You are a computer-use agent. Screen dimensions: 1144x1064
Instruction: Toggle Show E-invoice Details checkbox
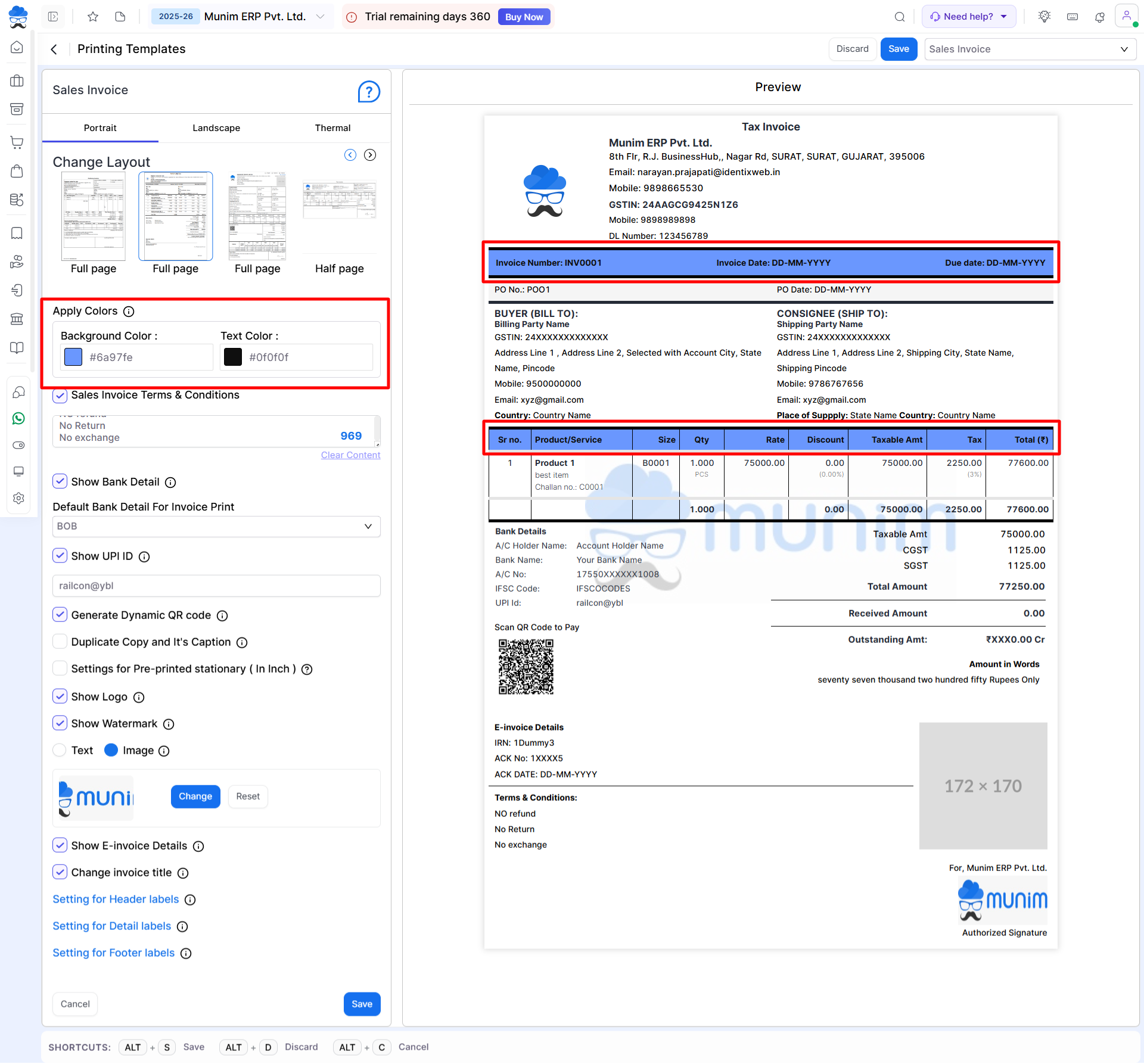pyautogui.click(x=60, y=845)
